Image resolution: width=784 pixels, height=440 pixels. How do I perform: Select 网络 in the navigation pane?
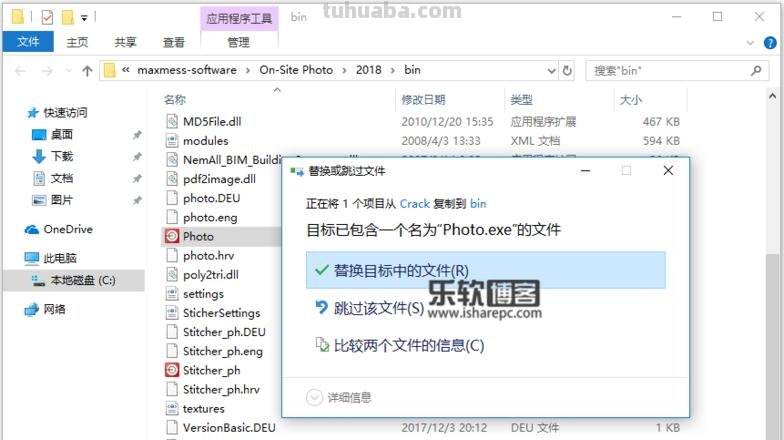[54, 309]
